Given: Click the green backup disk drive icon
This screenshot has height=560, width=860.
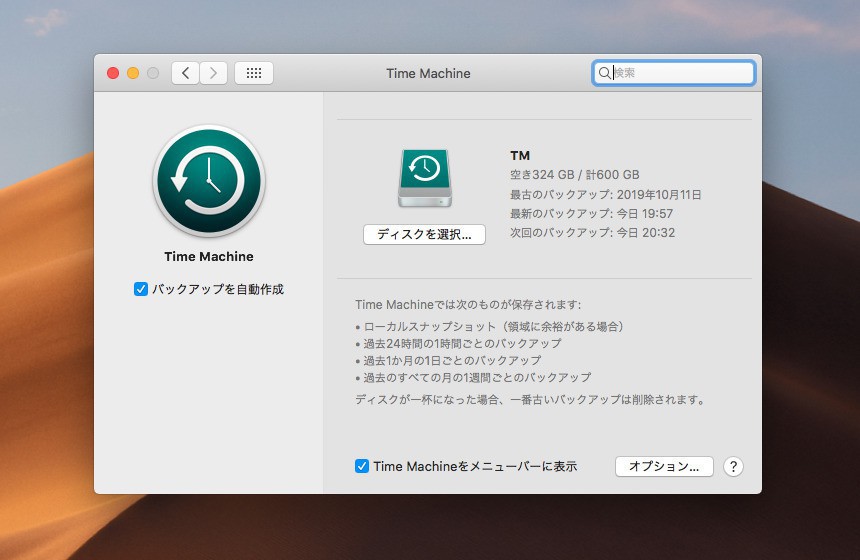Looking at the screenshot, I should tap(425, 180).
